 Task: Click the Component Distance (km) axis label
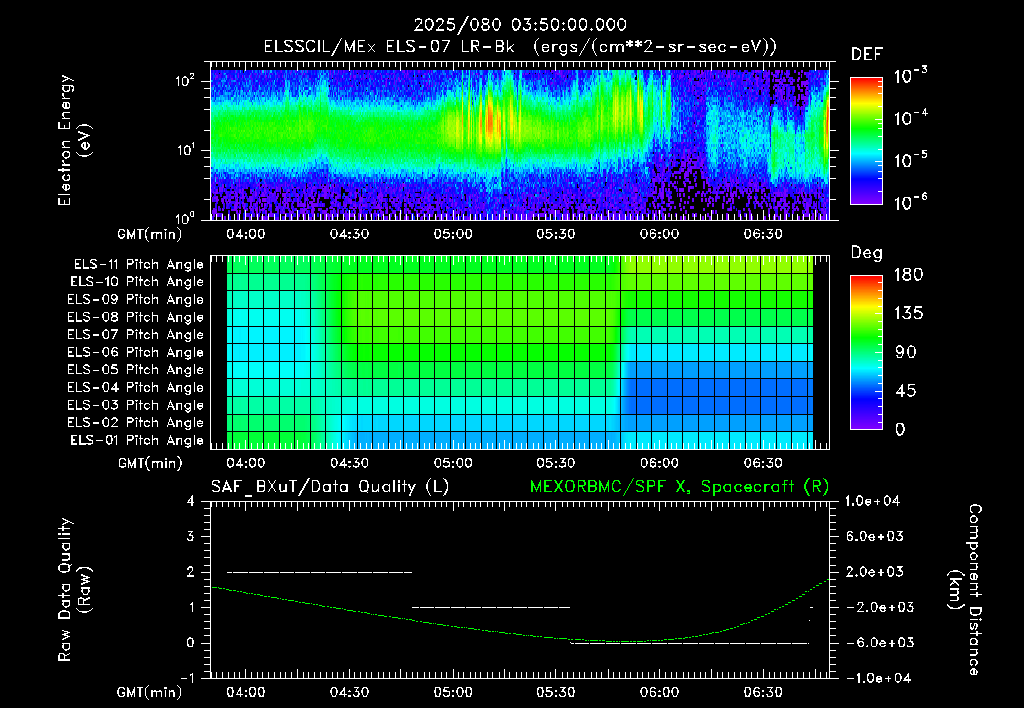pyautogui.click(x=965, y=590)
